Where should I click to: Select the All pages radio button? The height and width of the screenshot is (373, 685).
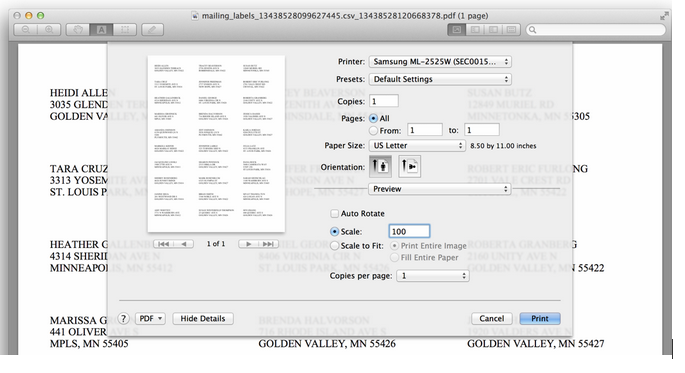coord(373,118)
